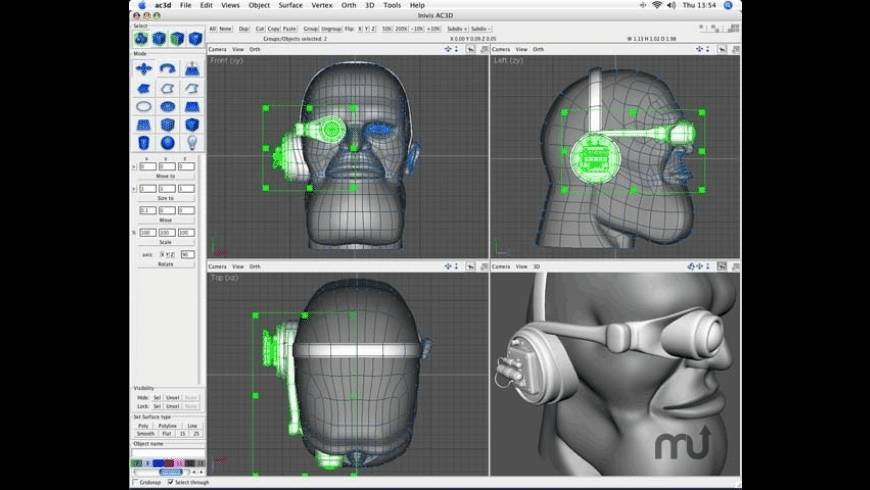The height and width of the screenshot is (490, 870).
Task: Open the Camera menu of the Left view
Action: [501, 49]
